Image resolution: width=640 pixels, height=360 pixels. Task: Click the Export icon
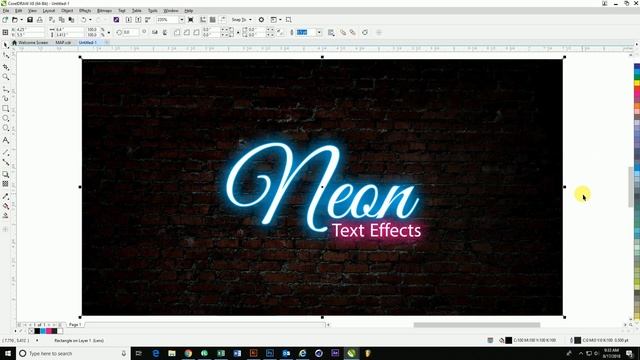point(138,20)
